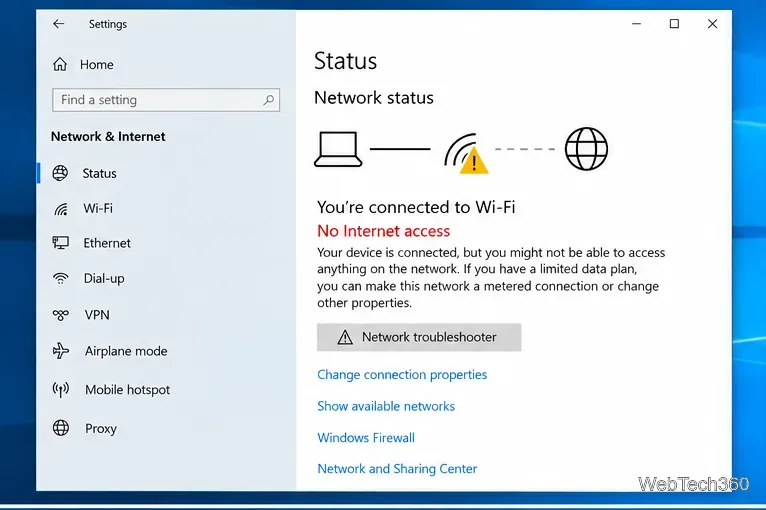Open the VPN settings page
Viewport: 766px width, 510px height.
click(97, 315)
